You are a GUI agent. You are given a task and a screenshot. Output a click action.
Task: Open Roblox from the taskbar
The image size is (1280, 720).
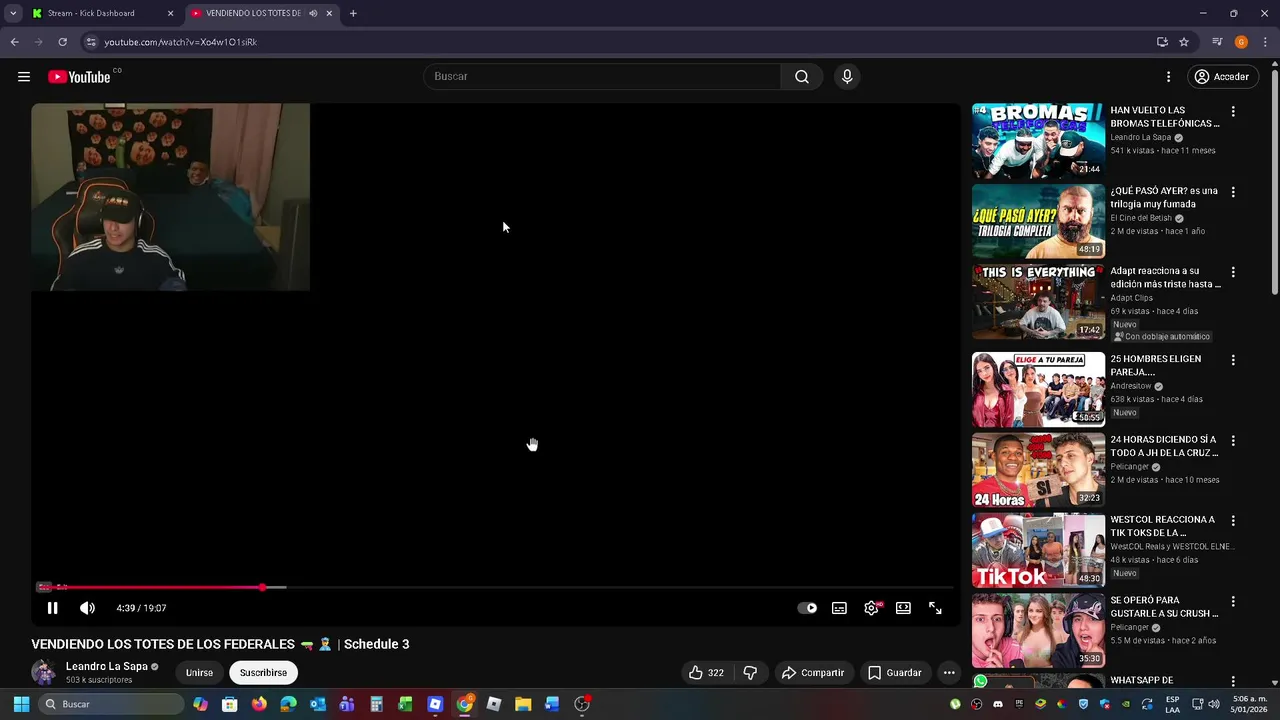pyautogui.click(x=494, y=704)
